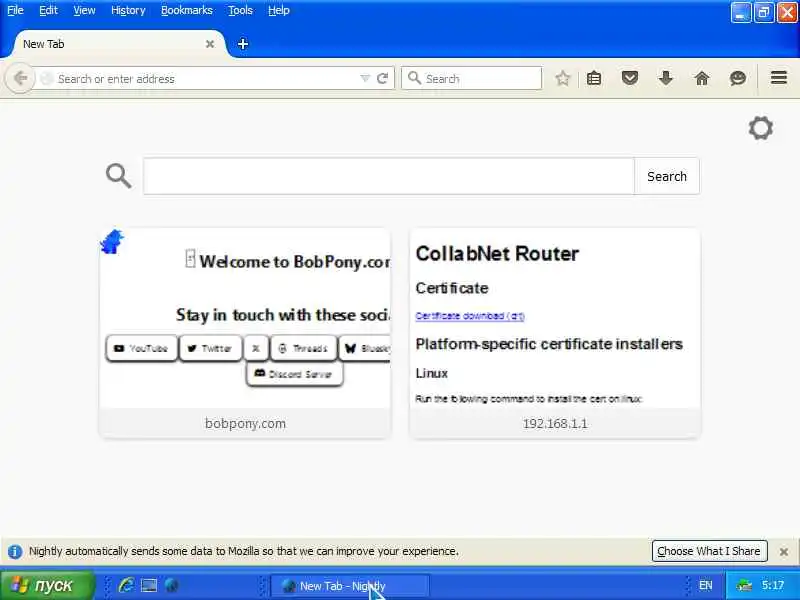This screenshot has height=600, width=800.
Task: Focus the toolbar Search field
Action: pos(471,79)
